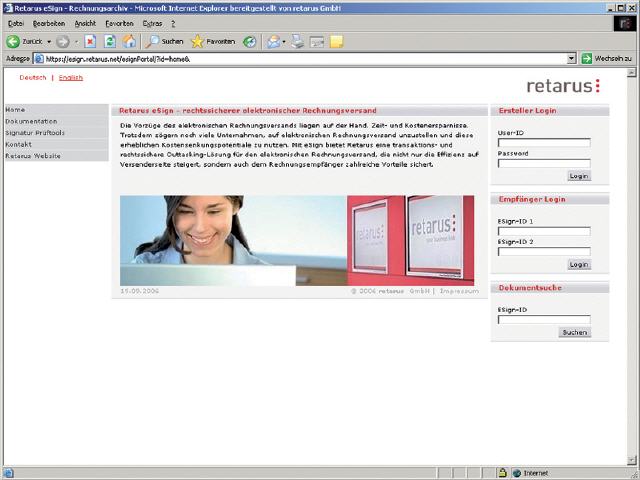The image size is (640, 480).
Task: Open the ? help menu
Action: pos(173,24)
